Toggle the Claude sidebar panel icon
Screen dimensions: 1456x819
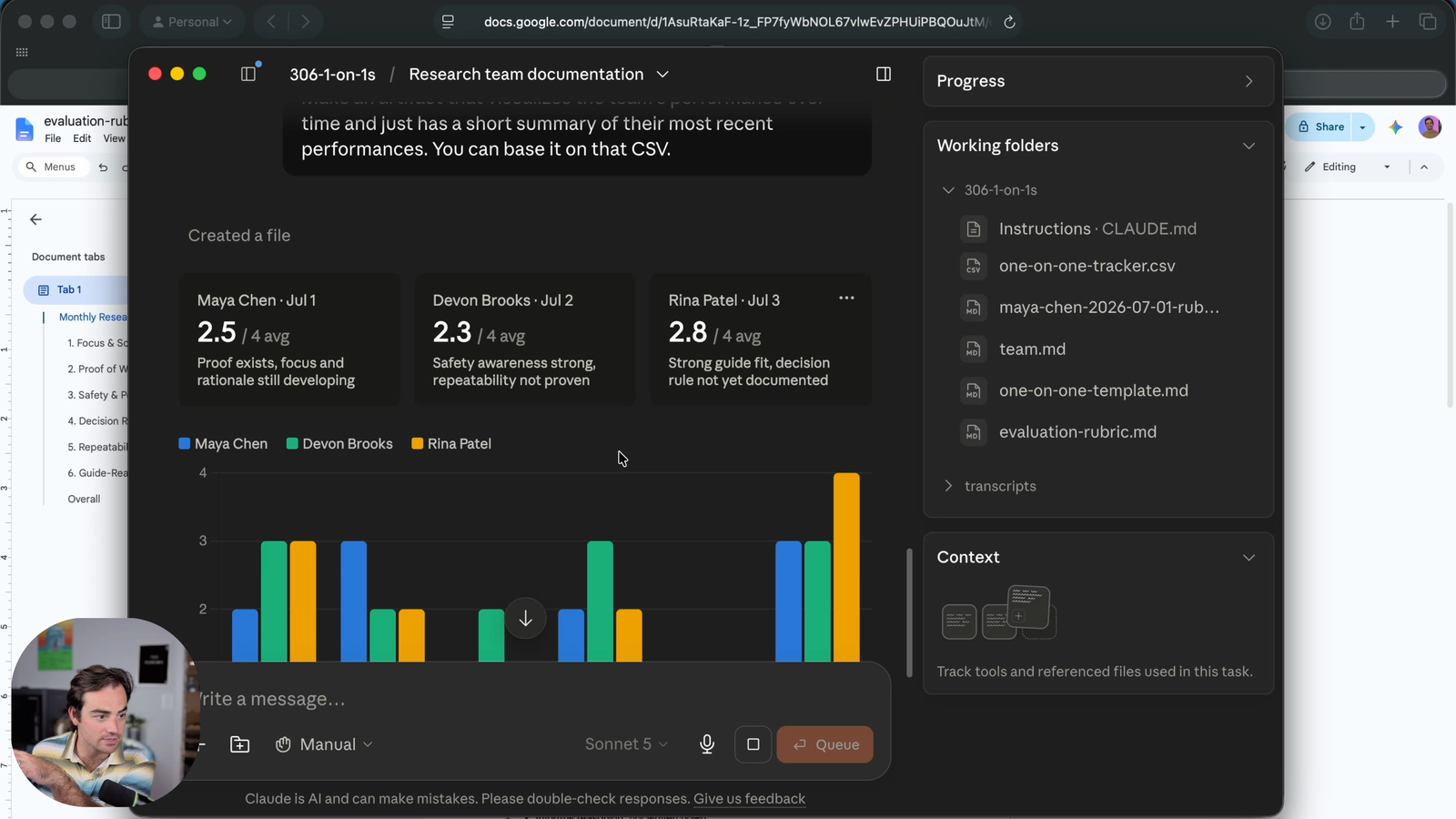(248, 74)
